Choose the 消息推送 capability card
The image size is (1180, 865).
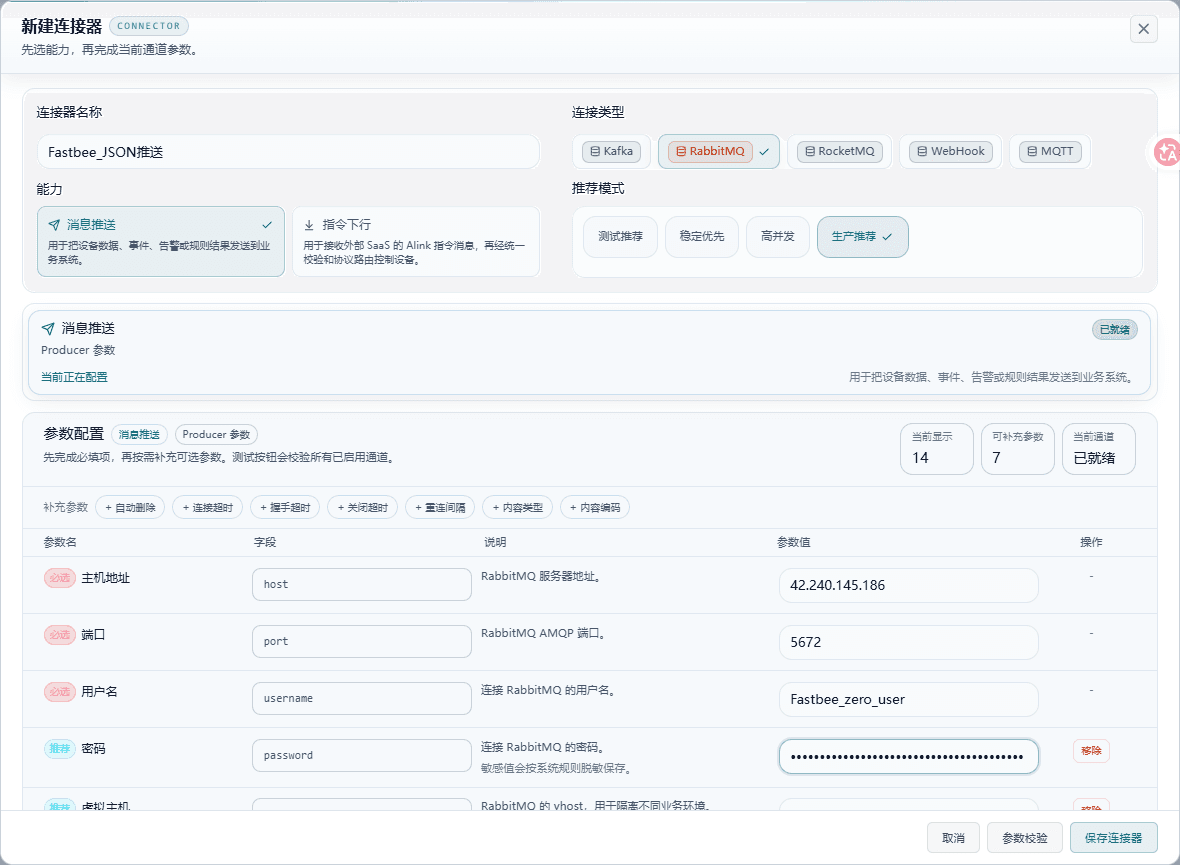coord(161,242)
